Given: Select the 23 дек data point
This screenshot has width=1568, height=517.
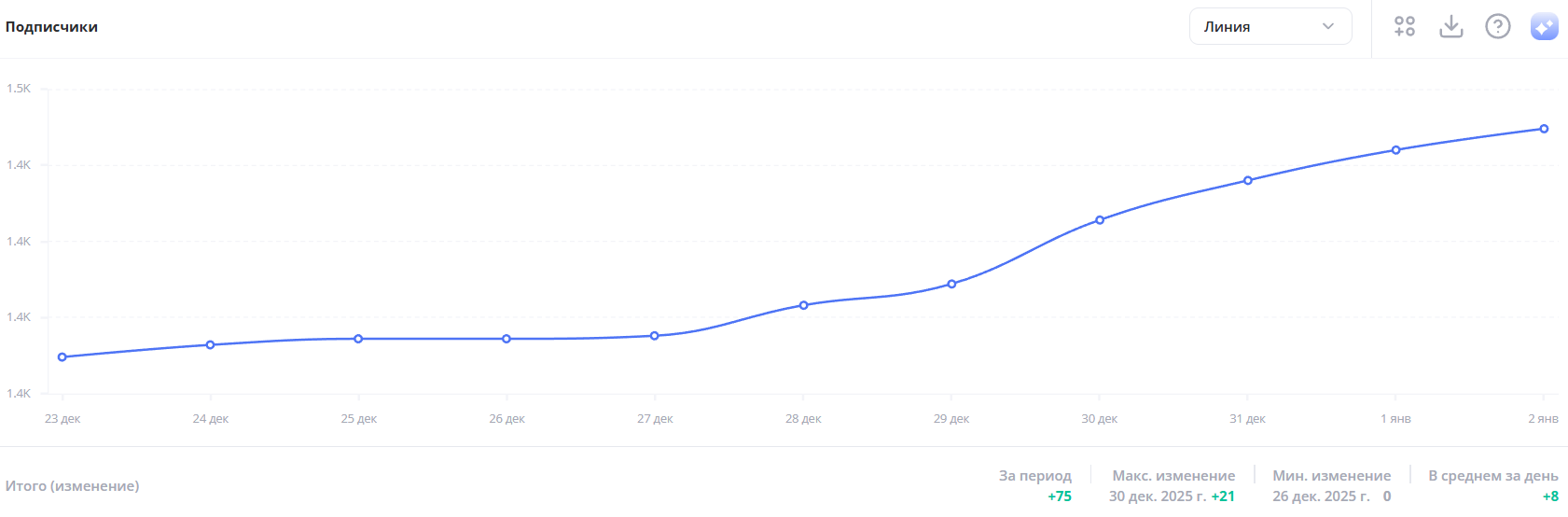Looking at the screenshot, I should [x=62, y=357].
